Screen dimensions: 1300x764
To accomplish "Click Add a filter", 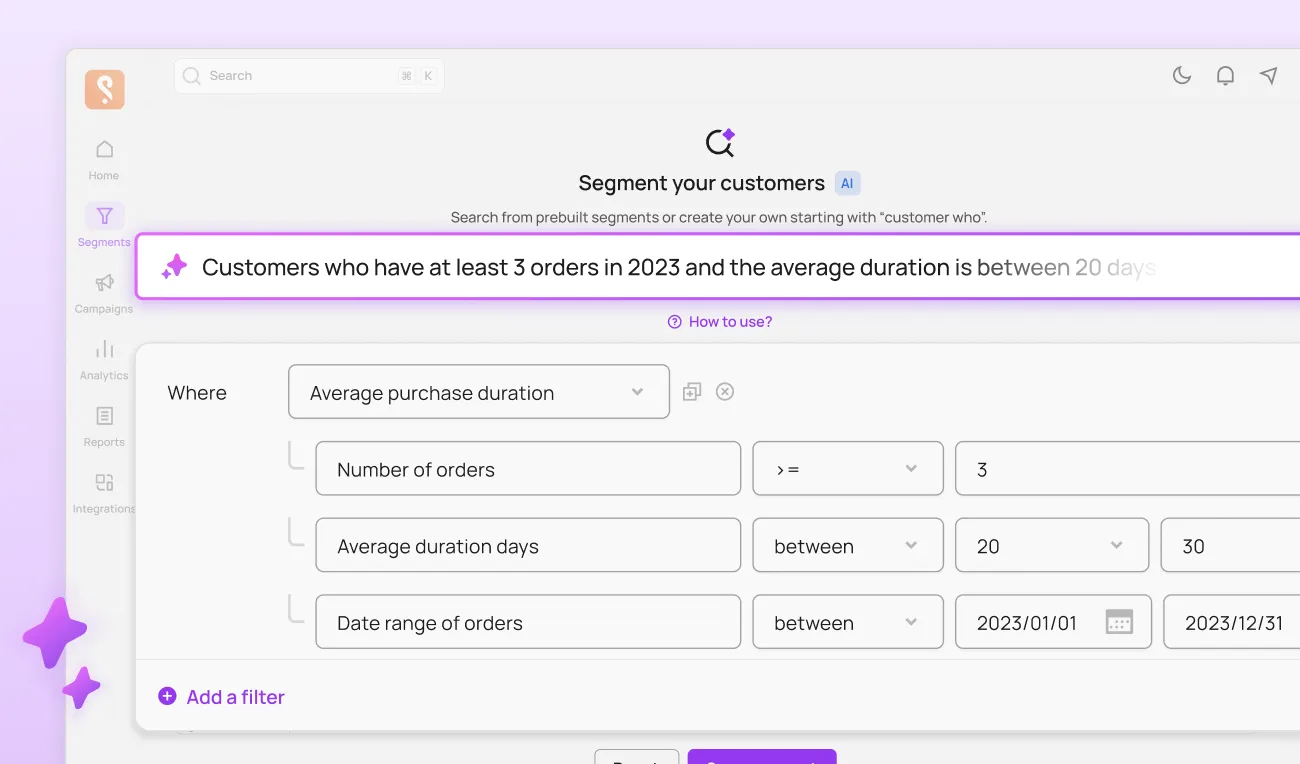I will coord(221,697).
